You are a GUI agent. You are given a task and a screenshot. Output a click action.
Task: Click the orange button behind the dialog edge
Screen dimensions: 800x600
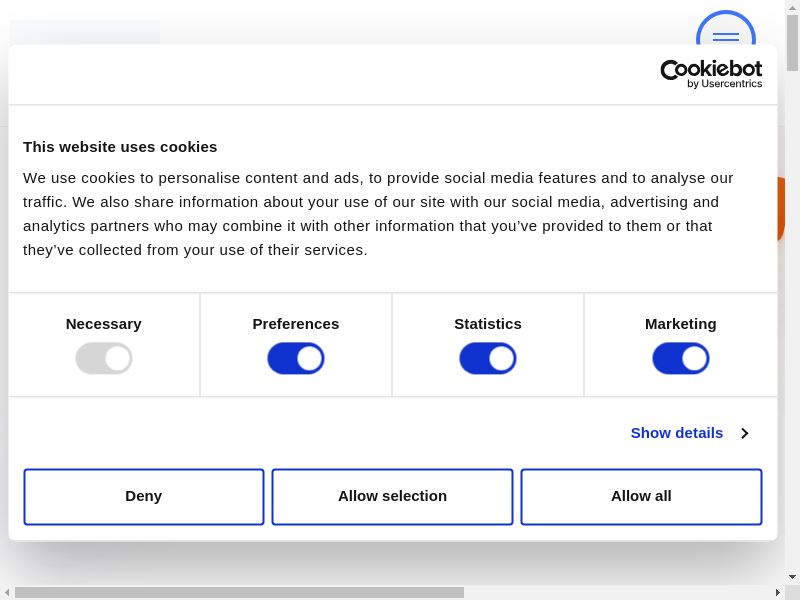click(781, 209)
